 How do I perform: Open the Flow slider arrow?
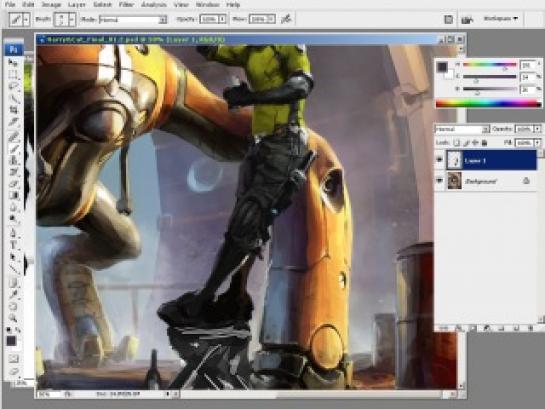point(272,19)
